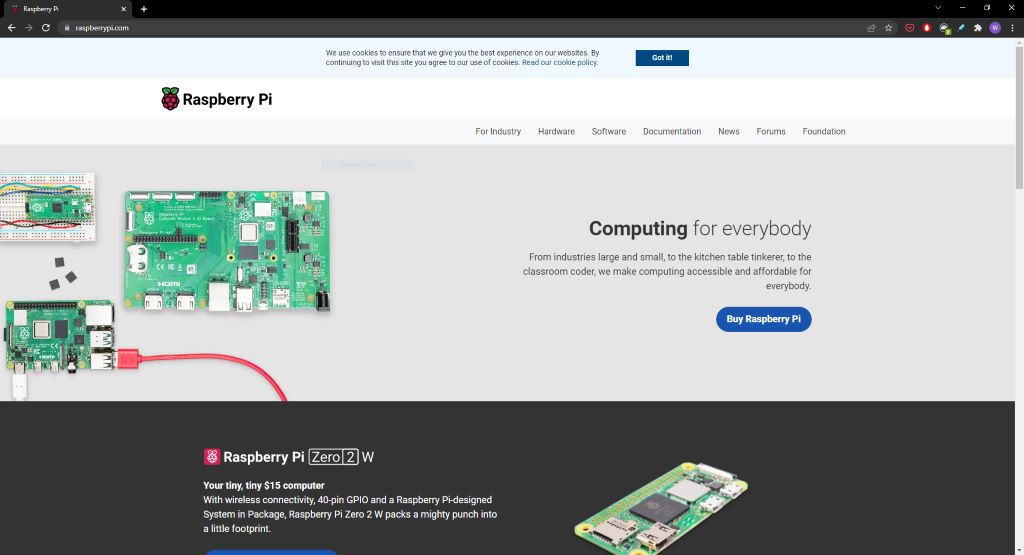Click the breadboard with Pico image

tap(47, 208)
